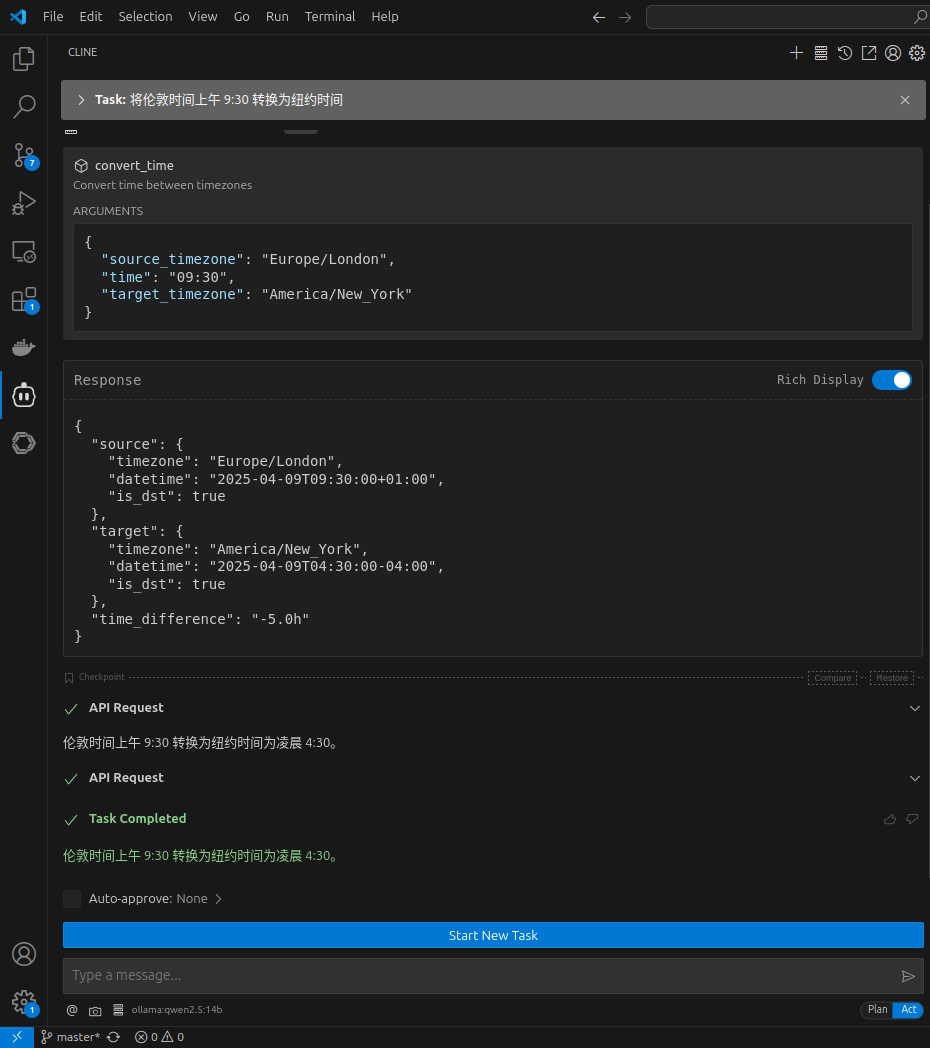
Task: Open the Docker view
Action: [x=23, y=348]
